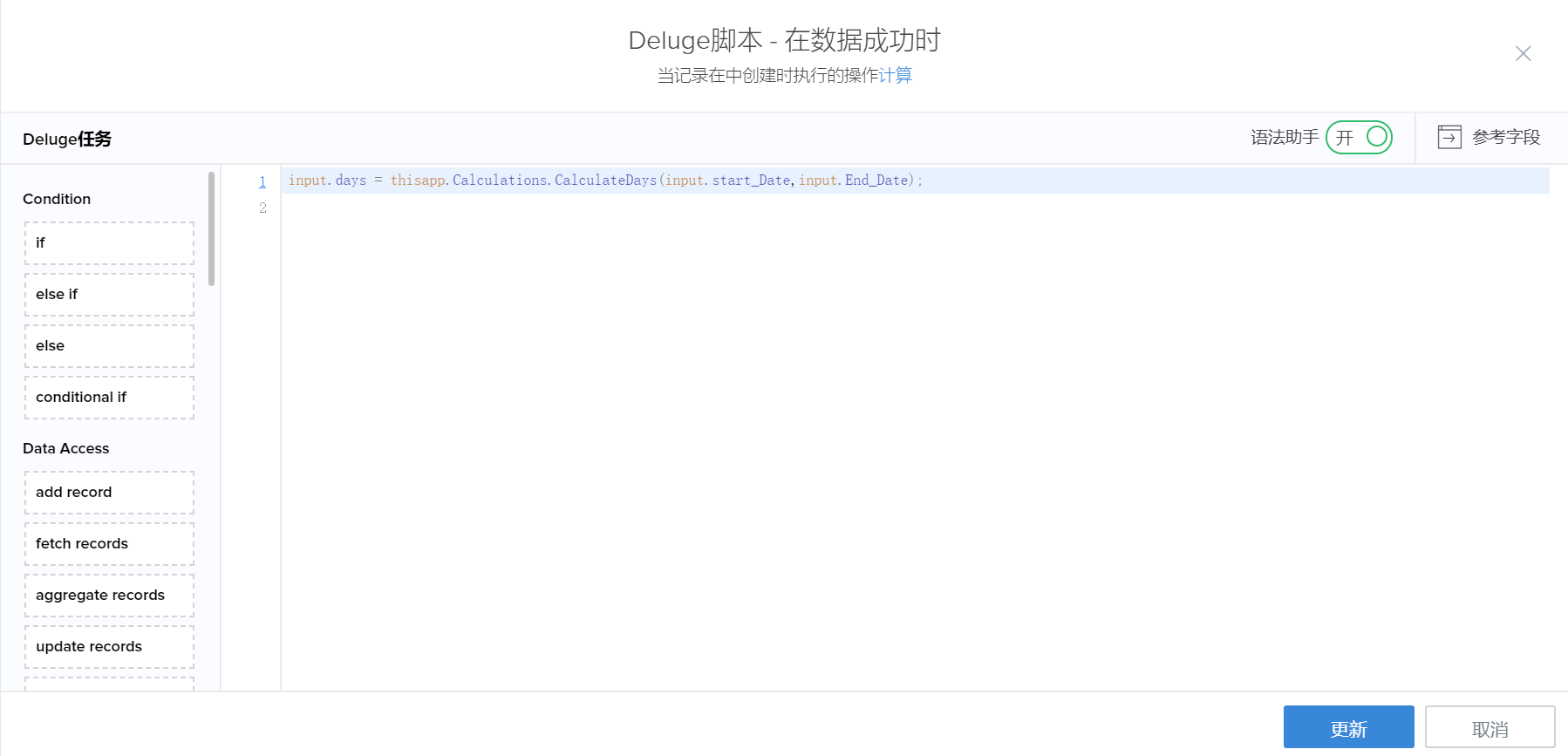The height and width of the screenshot is (756, 1568).
Task: Open the 计算 form link
Action: [x=896, y=76]
